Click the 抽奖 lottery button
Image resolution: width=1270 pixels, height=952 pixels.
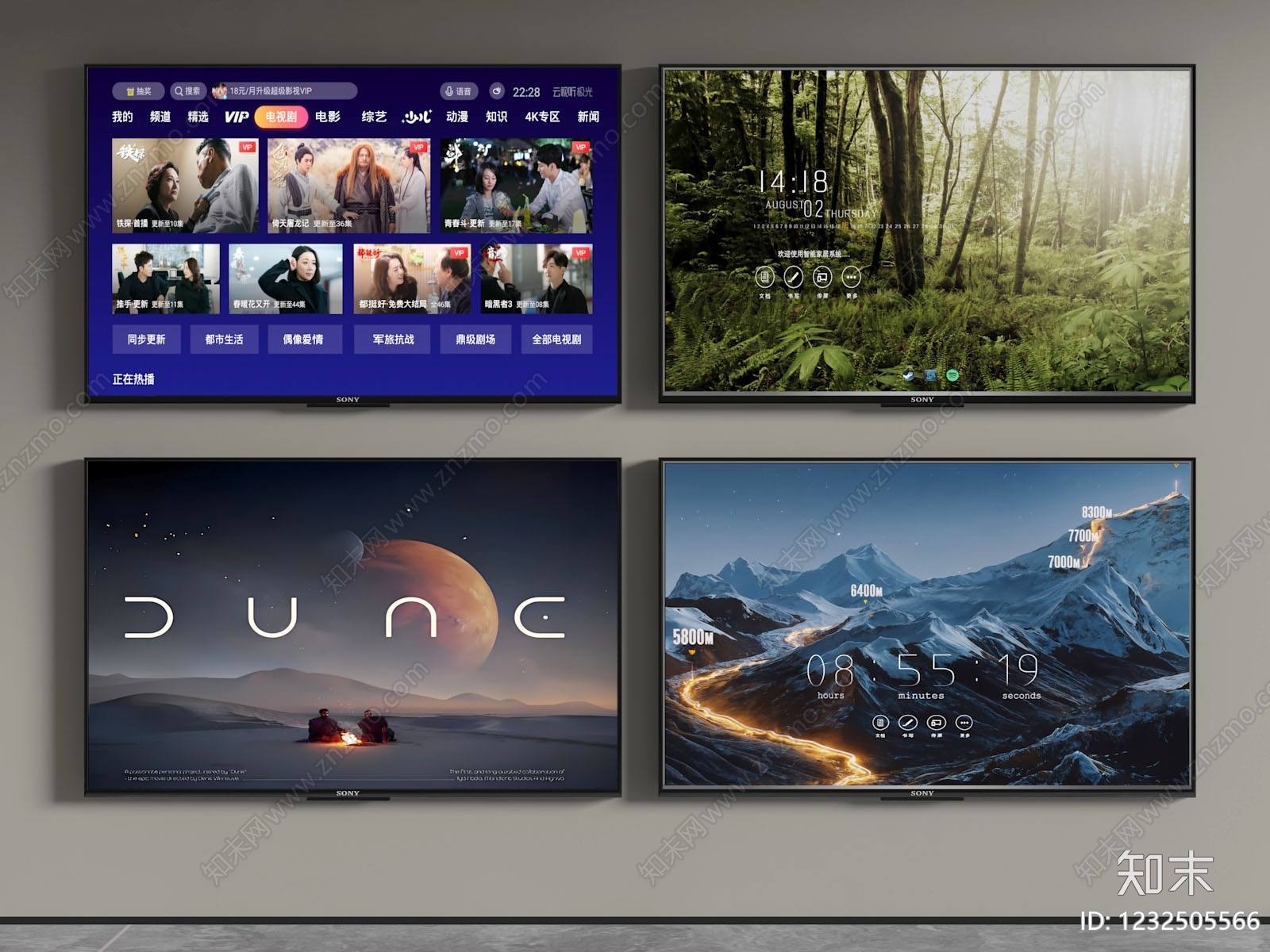coord(138,91)
